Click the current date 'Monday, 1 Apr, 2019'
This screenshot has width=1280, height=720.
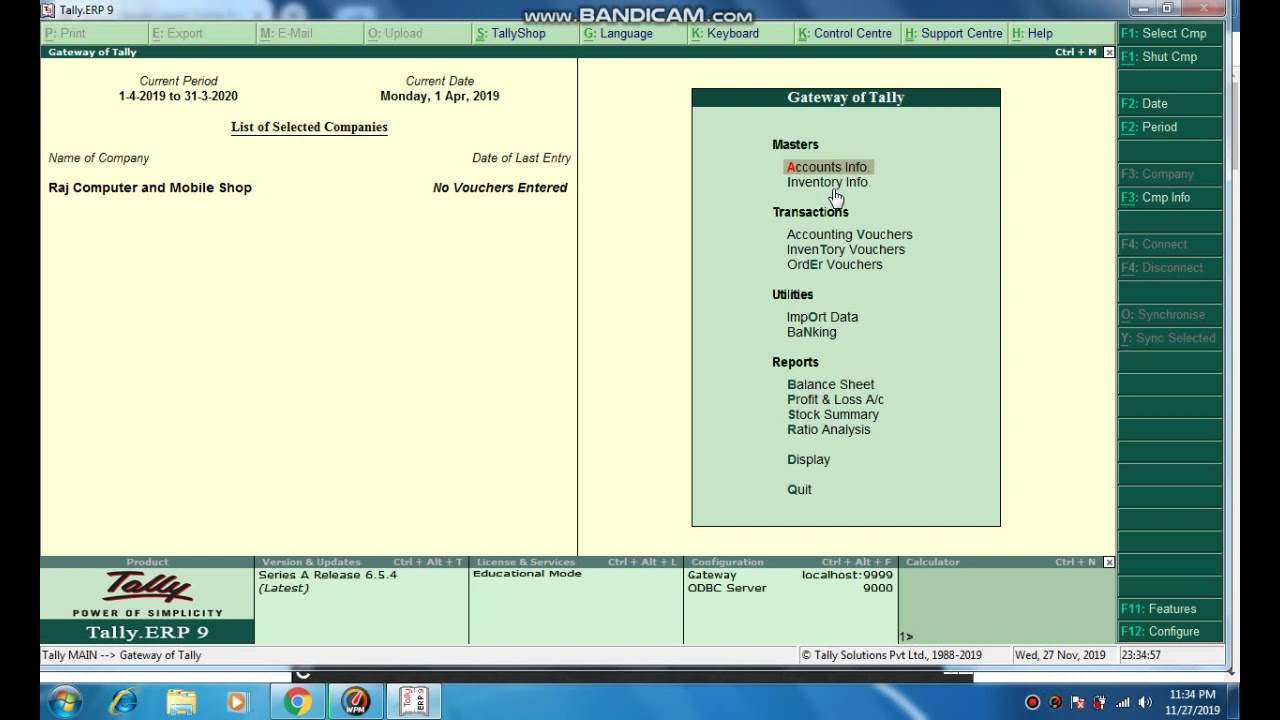click(439, 96)
